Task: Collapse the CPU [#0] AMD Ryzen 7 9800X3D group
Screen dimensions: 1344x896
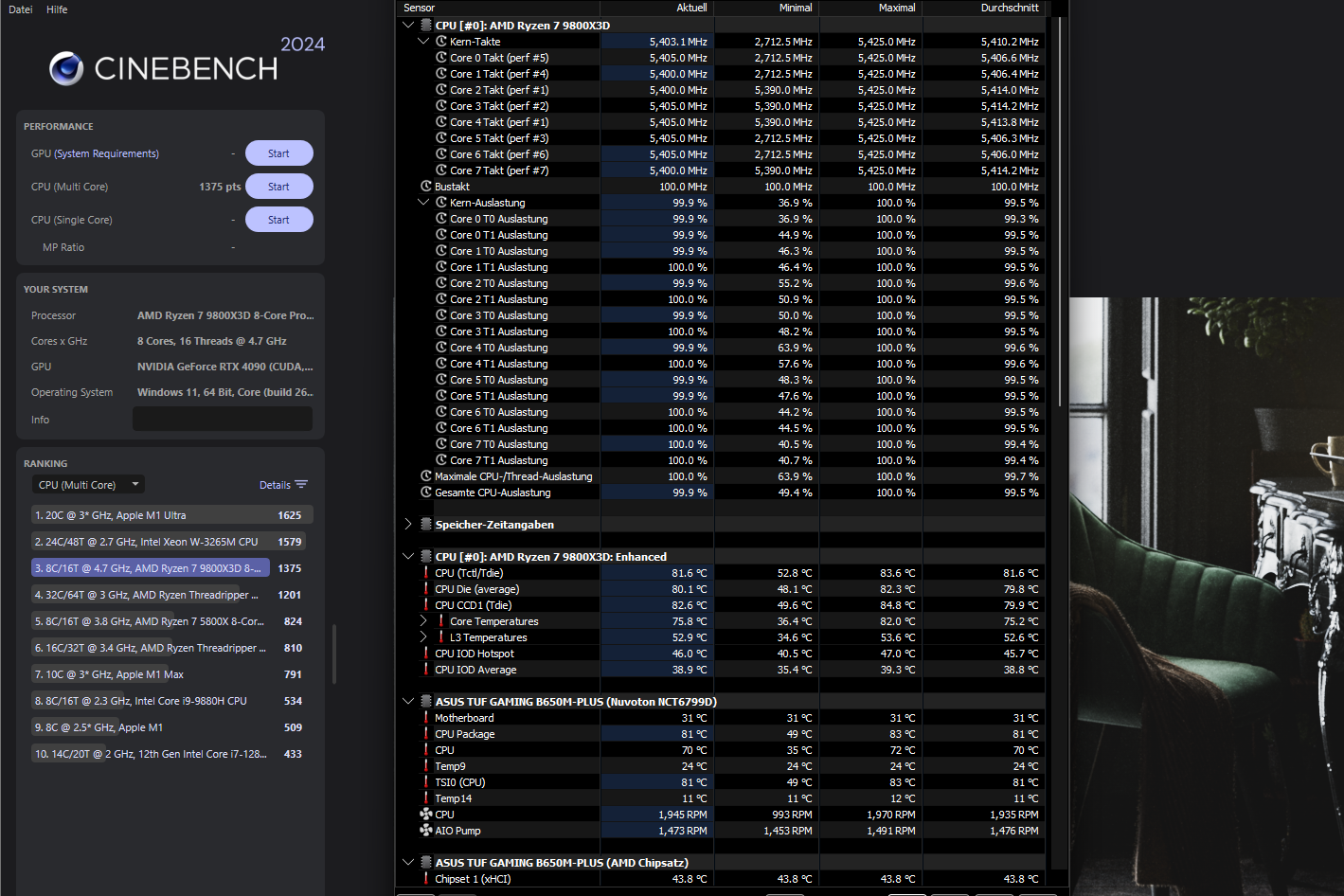Action: click(x=408, y=26)
